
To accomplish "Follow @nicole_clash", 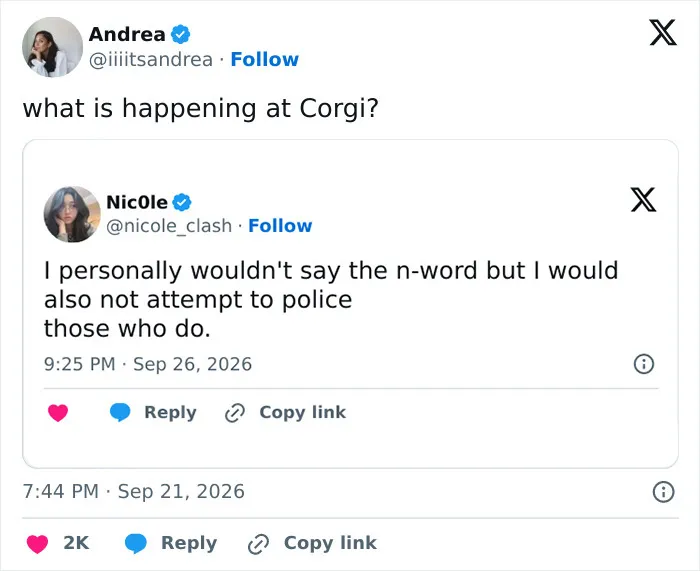I will (280, 226).
